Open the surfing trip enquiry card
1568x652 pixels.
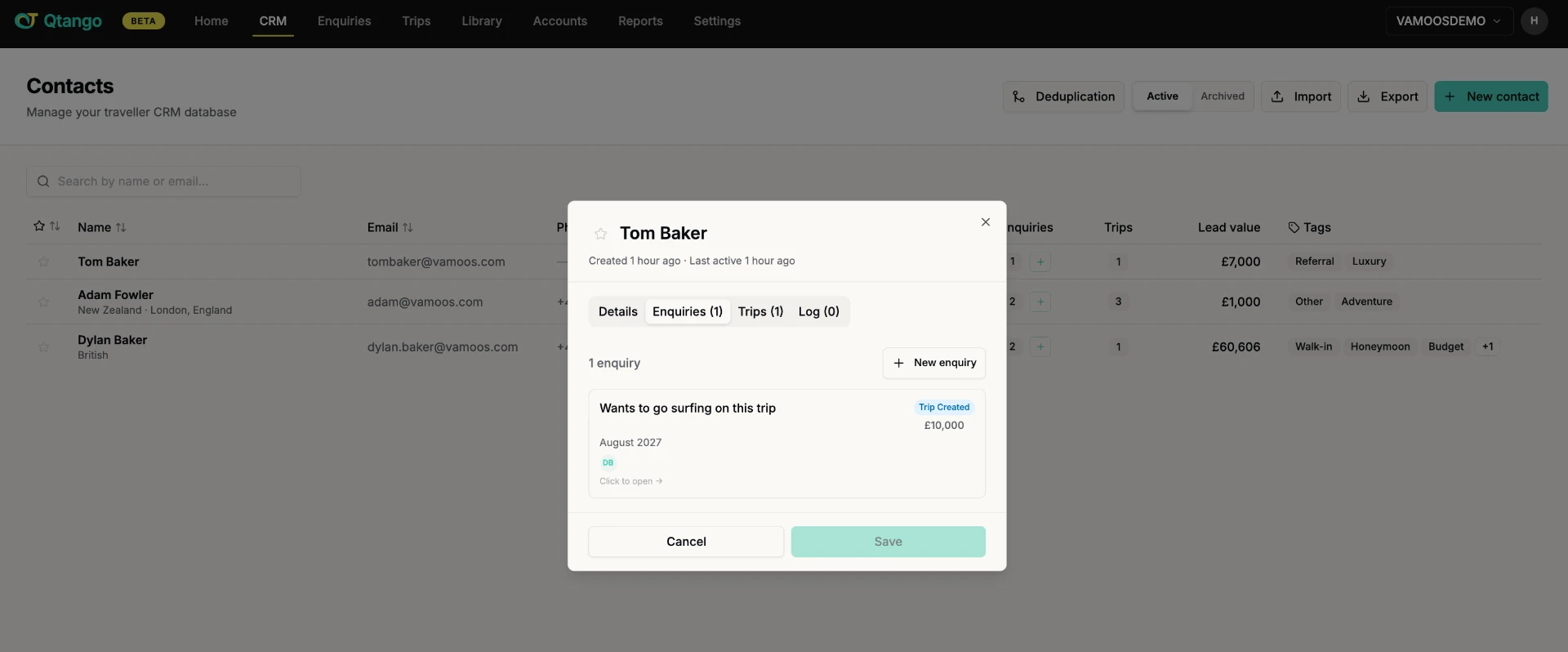787,444
